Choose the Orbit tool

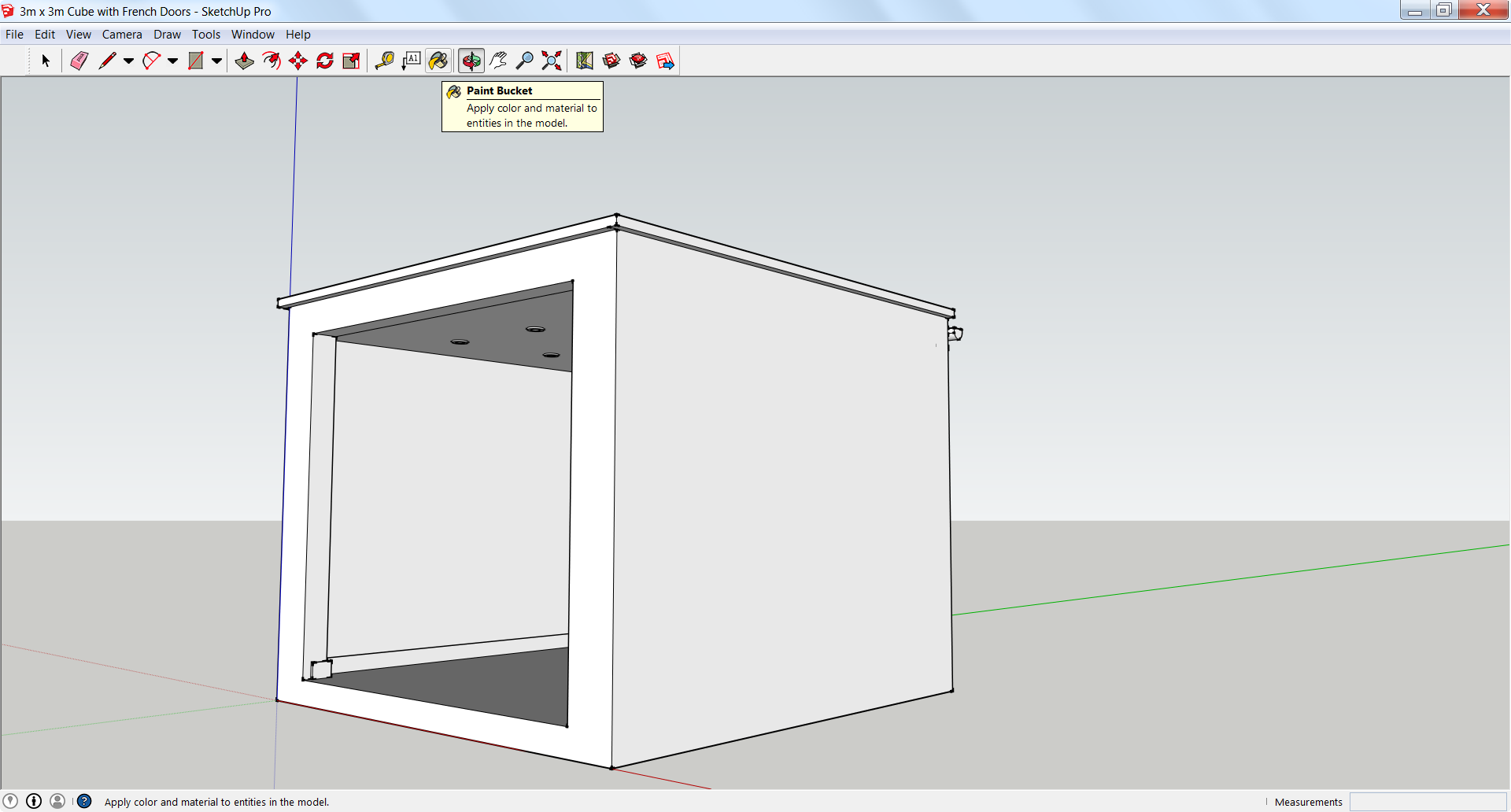point(471,61)
